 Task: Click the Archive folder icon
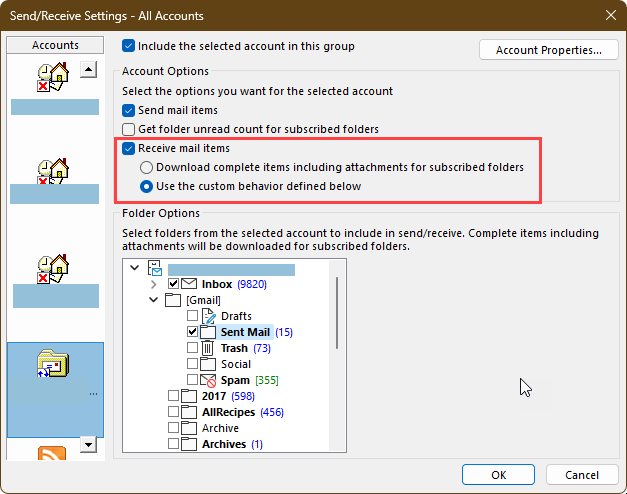(189, 428)
